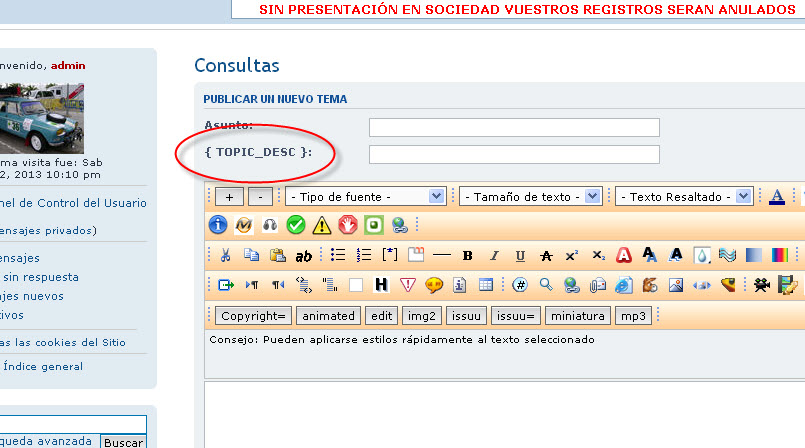Toggle bold formatting
Image resolution: width=805 pixels, height=448 pixels.
[467, 256]
